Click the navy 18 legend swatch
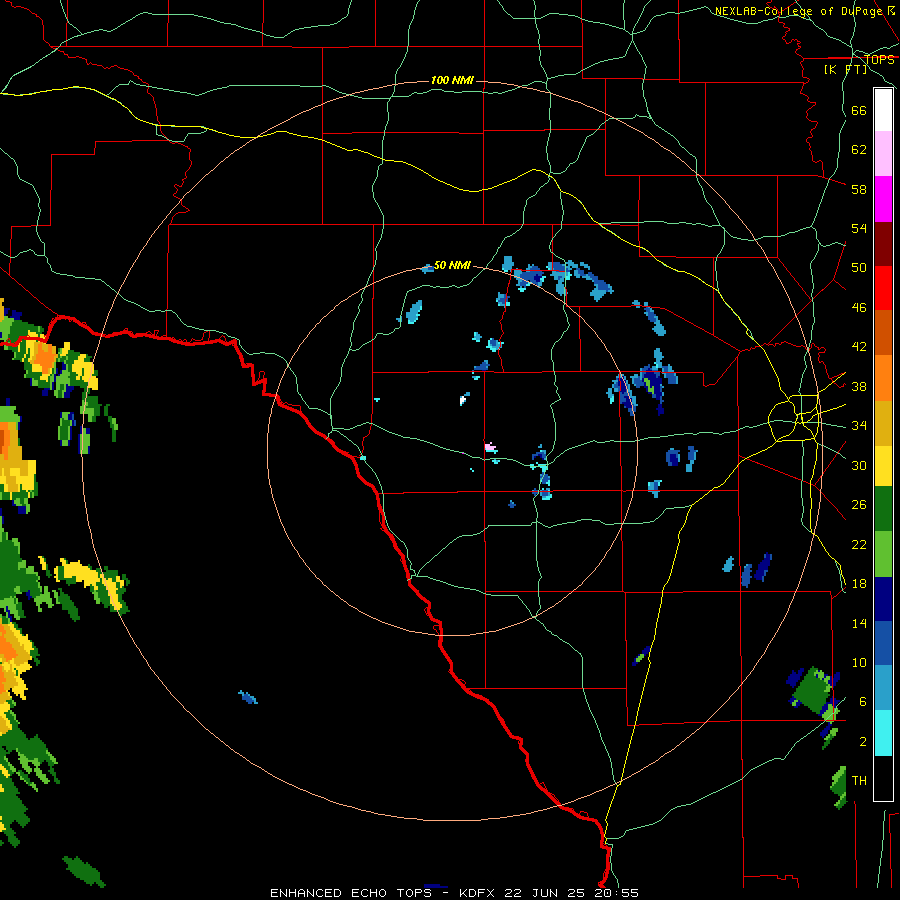 tap(883, 599)
